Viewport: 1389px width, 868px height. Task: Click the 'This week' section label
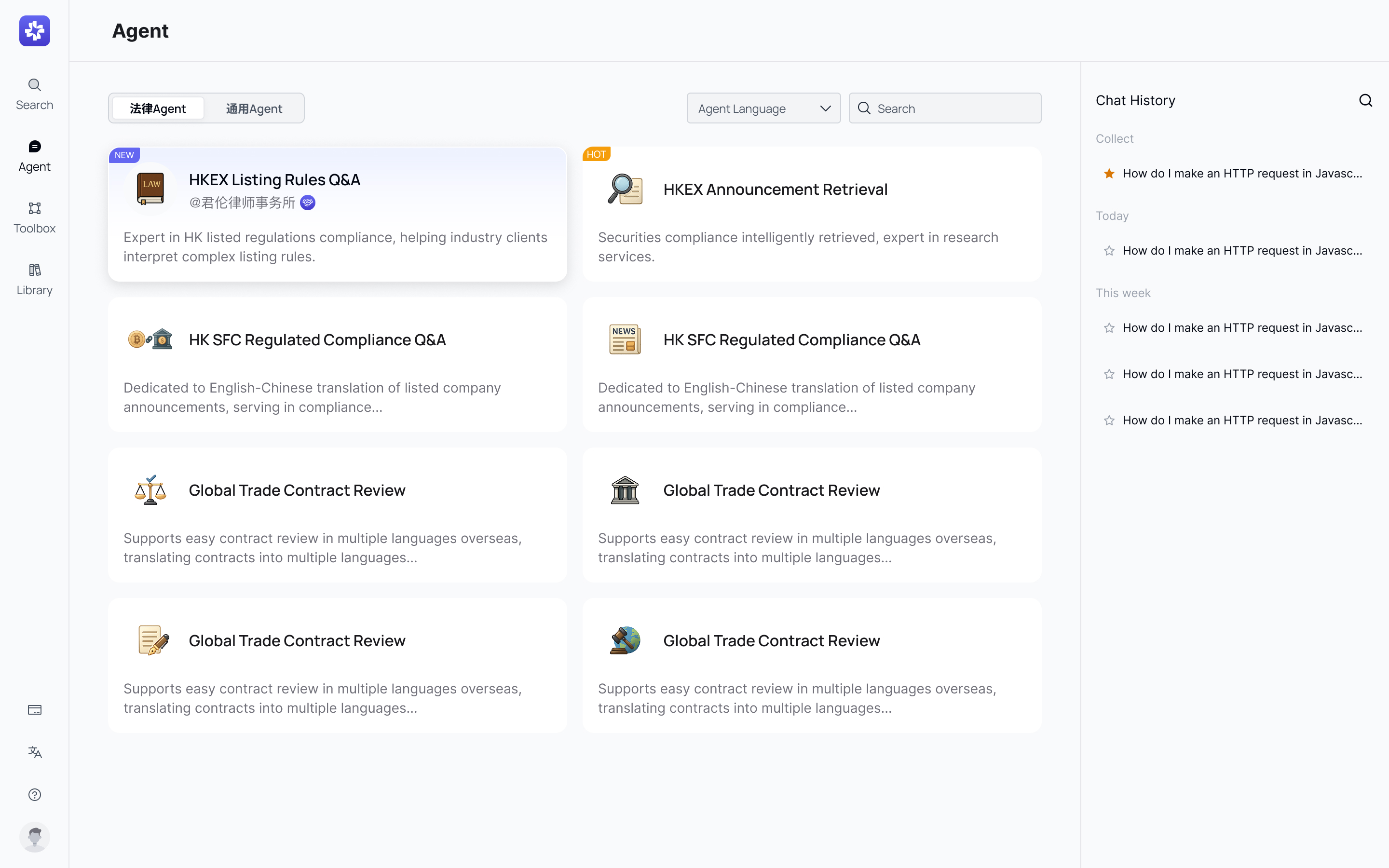pyautogui.click(x=1123, y=293)
